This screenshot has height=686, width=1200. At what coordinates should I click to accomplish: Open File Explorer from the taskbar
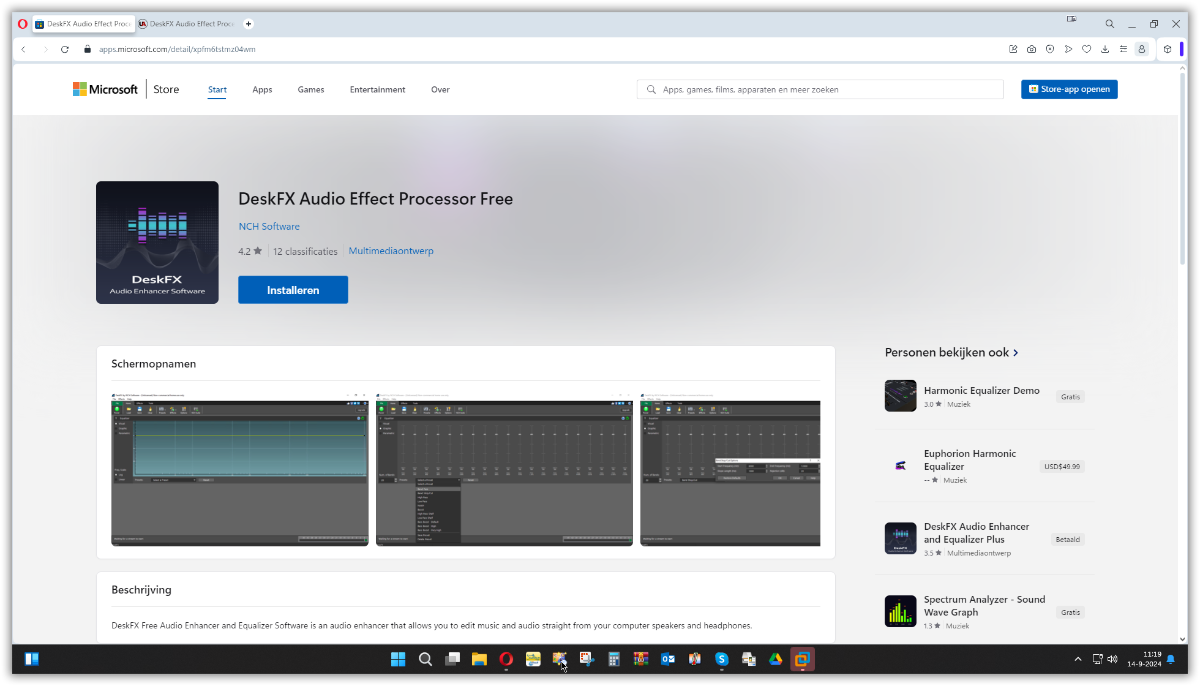[479, 659]
